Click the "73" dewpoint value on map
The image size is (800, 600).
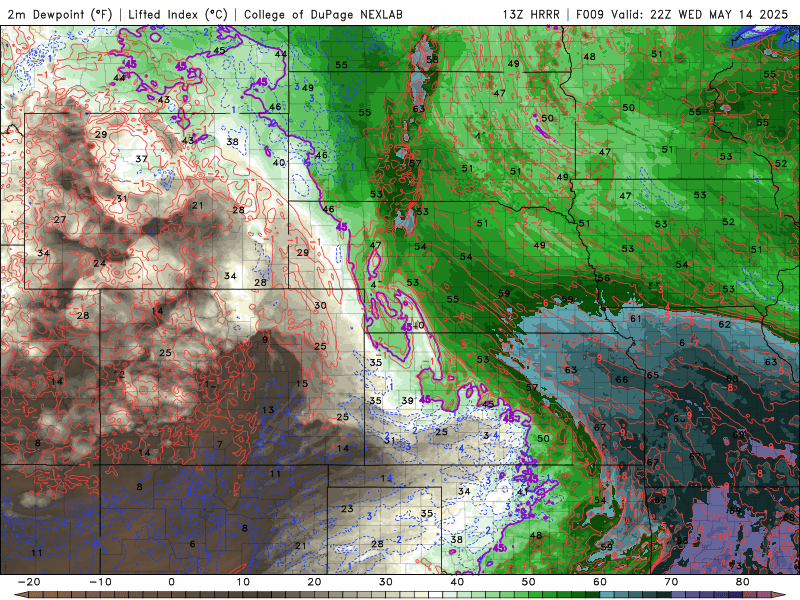click(736, 566)
